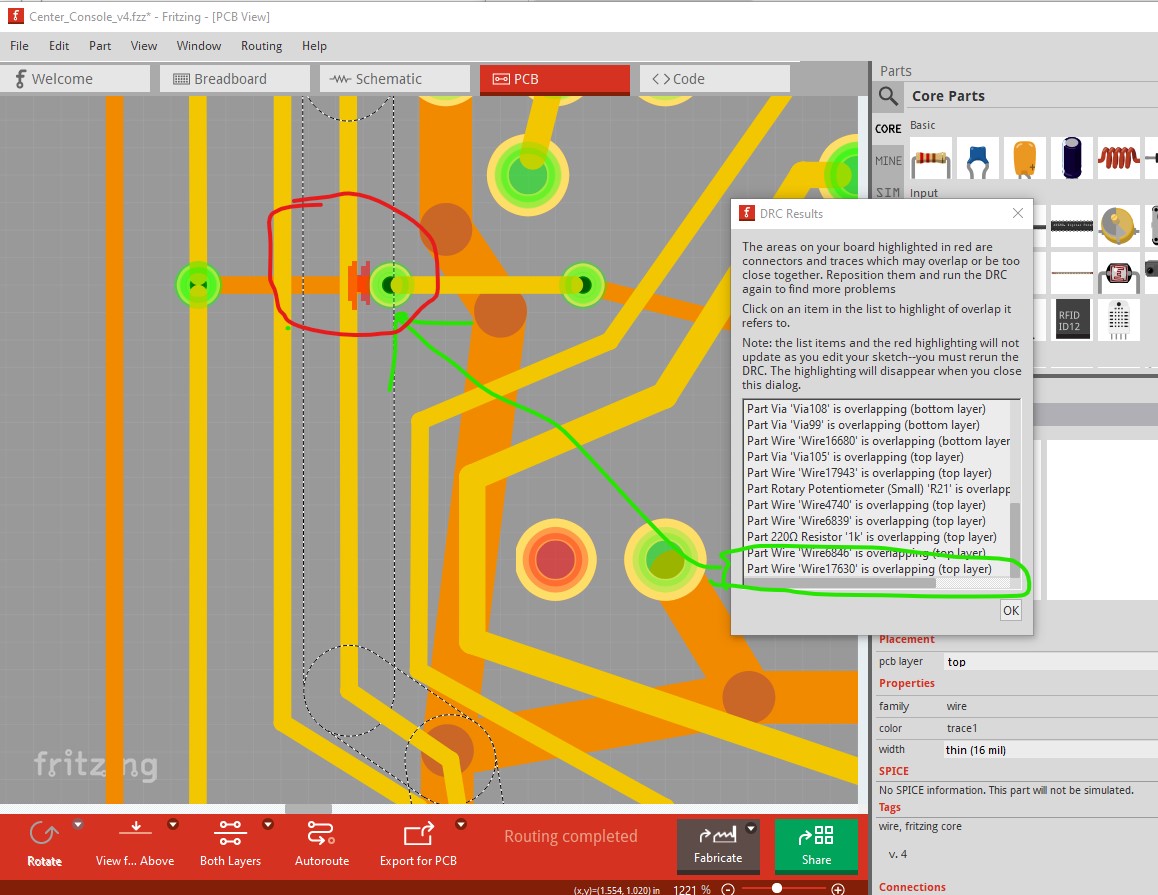Run the Autoroute tool
This screenshot has width=1158, height=895.
(x=321, y=834)
